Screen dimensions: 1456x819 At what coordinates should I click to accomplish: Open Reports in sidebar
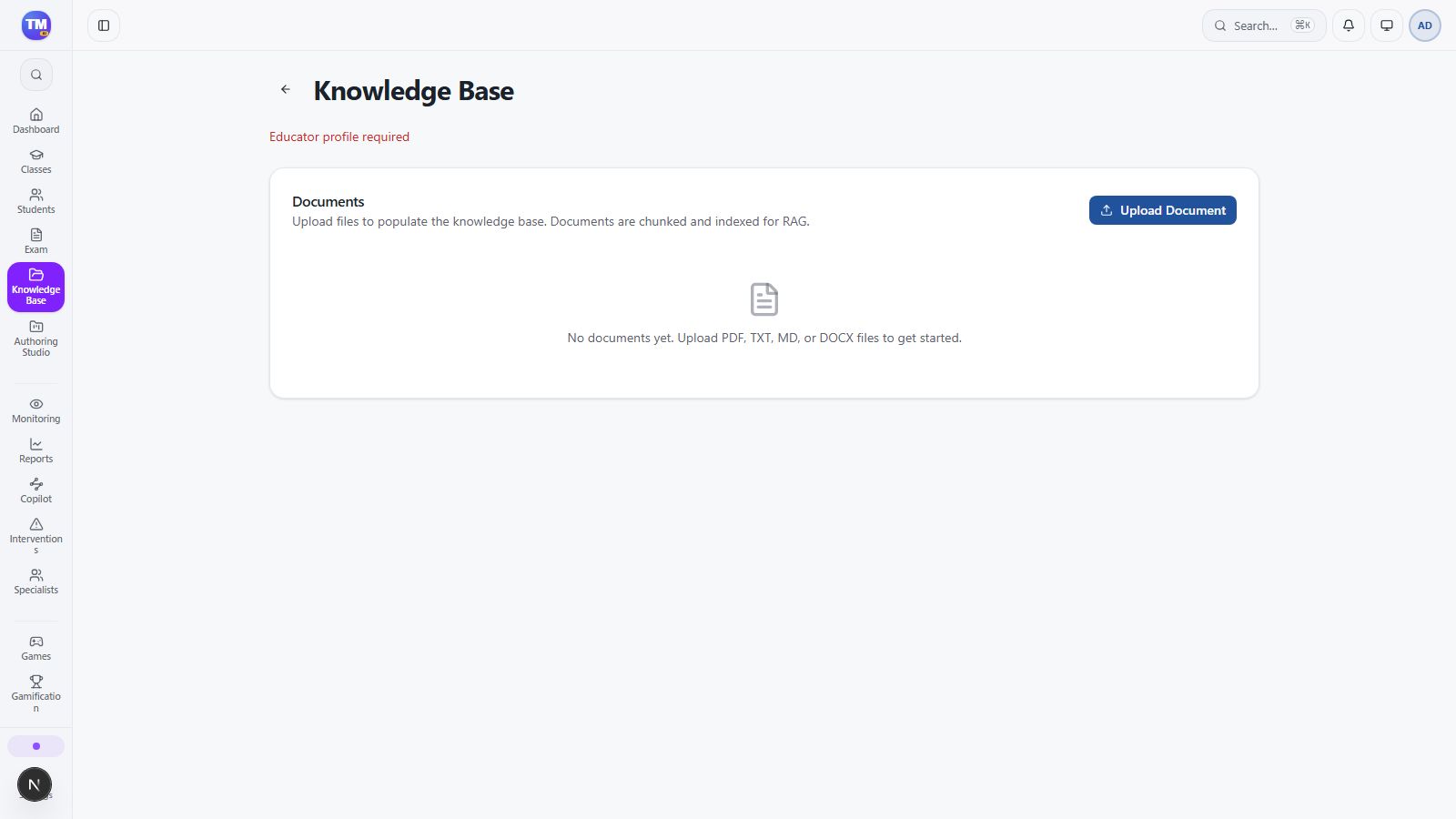tap(36, 450)
